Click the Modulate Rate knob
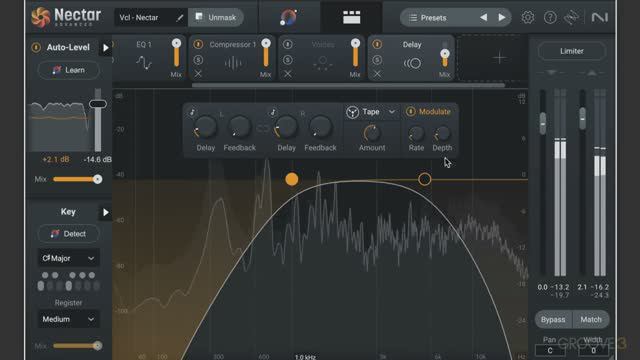This screenshot has height=360, width=640. point(416,134)
